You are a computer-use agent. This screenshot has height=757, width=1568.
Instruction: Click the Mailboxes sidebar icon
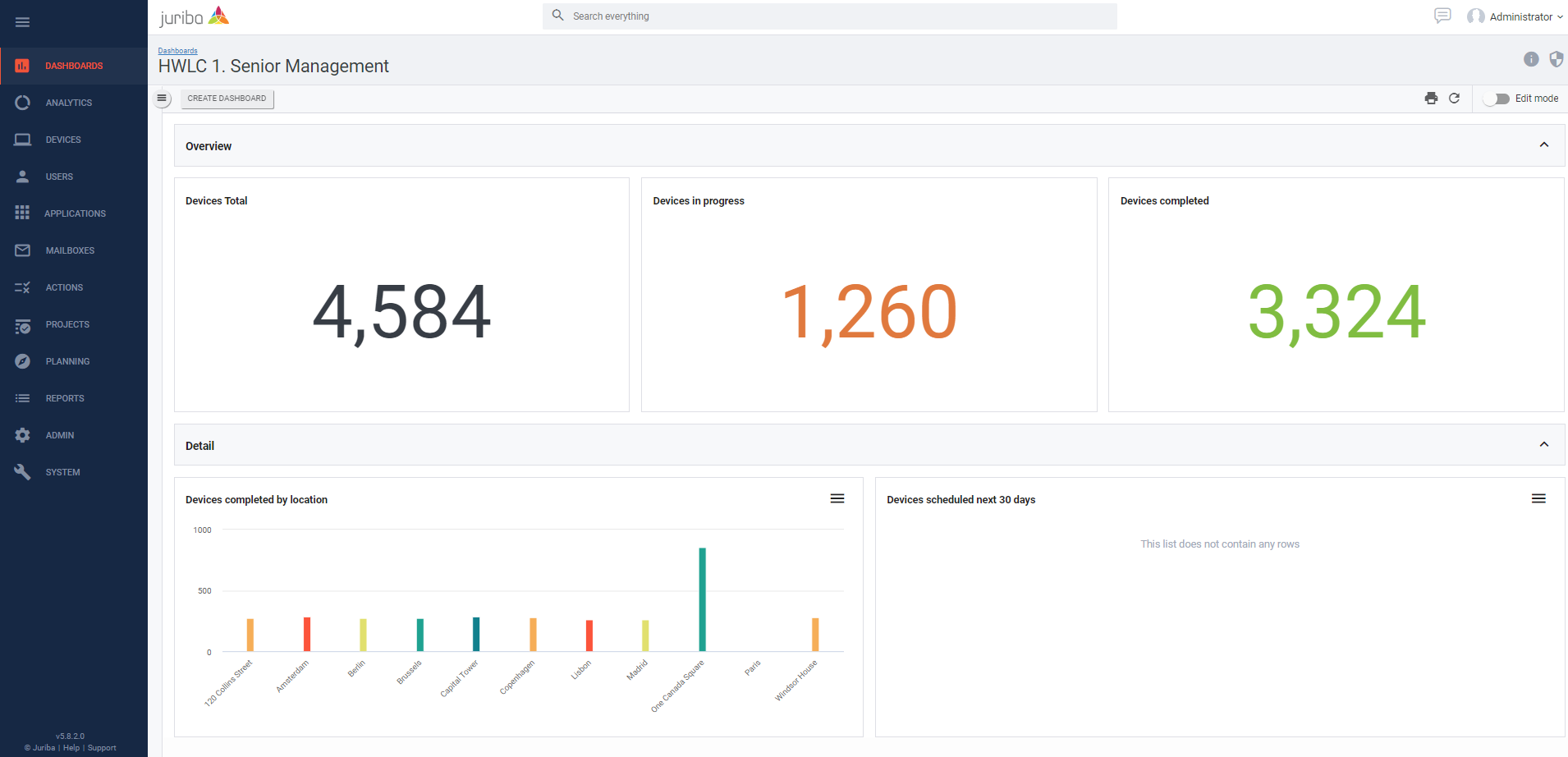point(23,250)
